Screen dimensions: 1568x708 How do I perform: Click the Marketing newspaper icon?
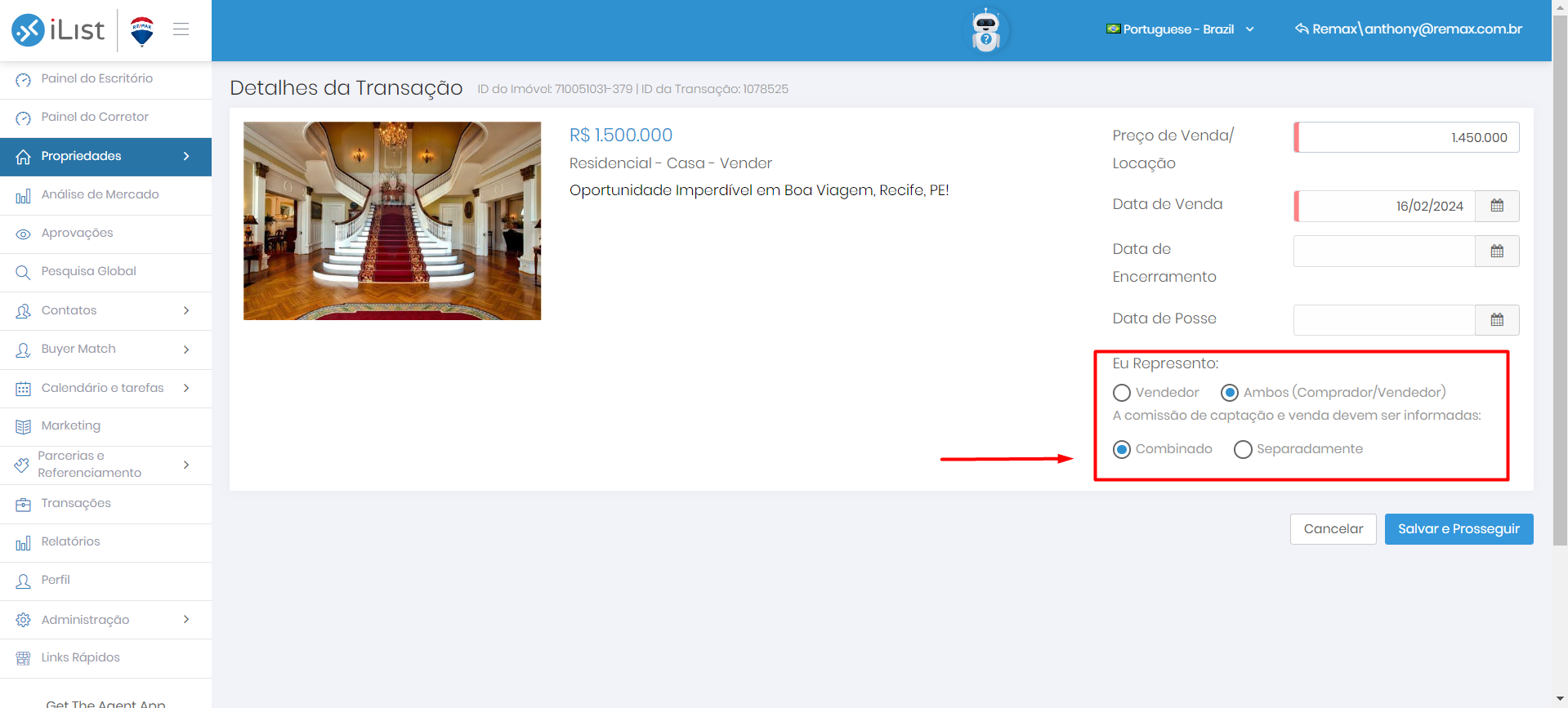point(23,426)
